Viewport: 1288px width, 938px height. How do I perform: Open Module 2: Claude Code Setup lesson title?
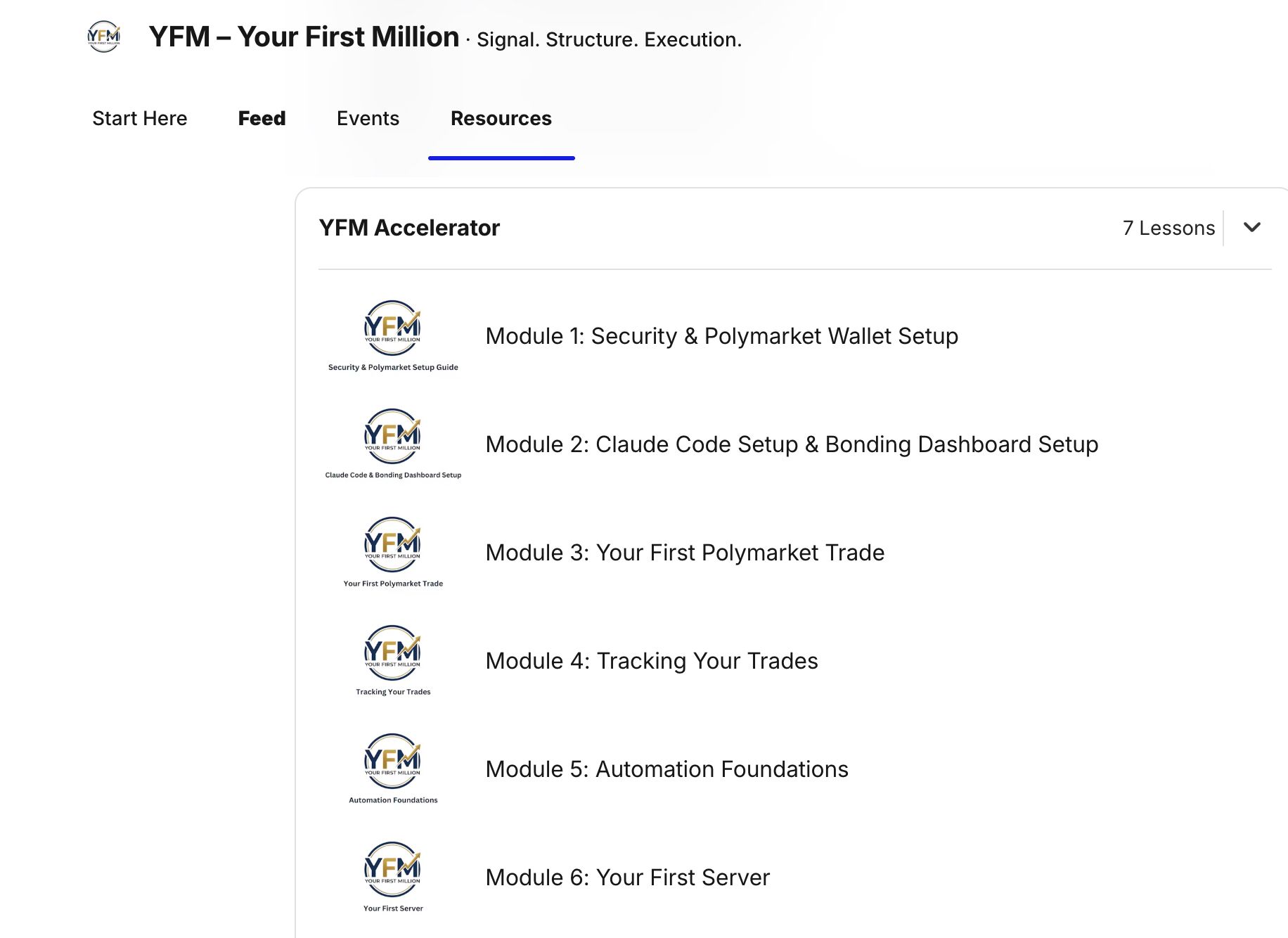tap(792, 444)
